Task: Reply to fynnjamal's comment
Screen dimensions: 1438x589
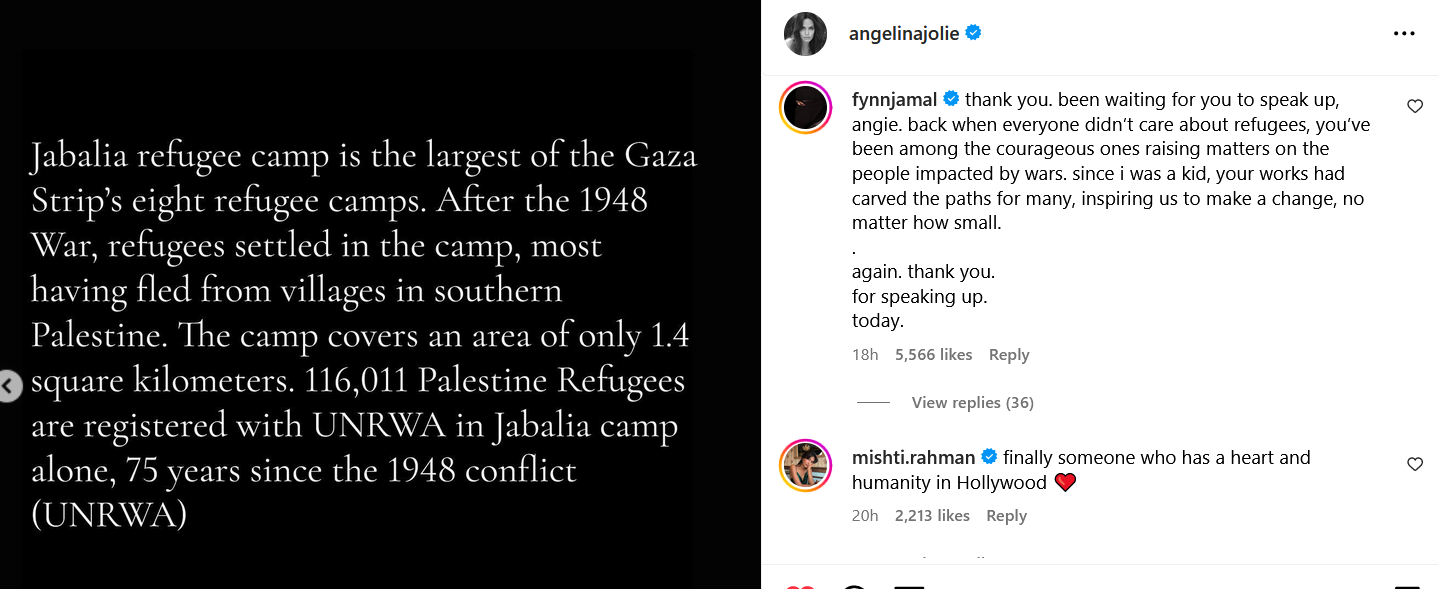Action: (x=1008, y=355)
